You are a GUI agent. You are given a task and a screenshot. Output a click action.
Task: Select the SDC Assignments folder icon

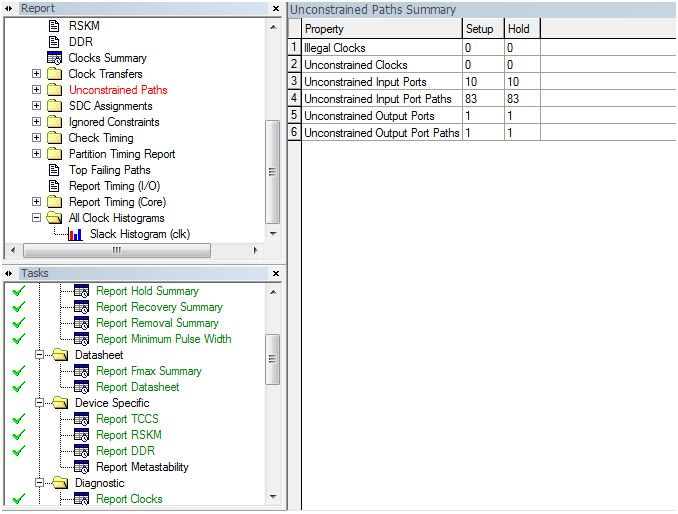point(54,106)
